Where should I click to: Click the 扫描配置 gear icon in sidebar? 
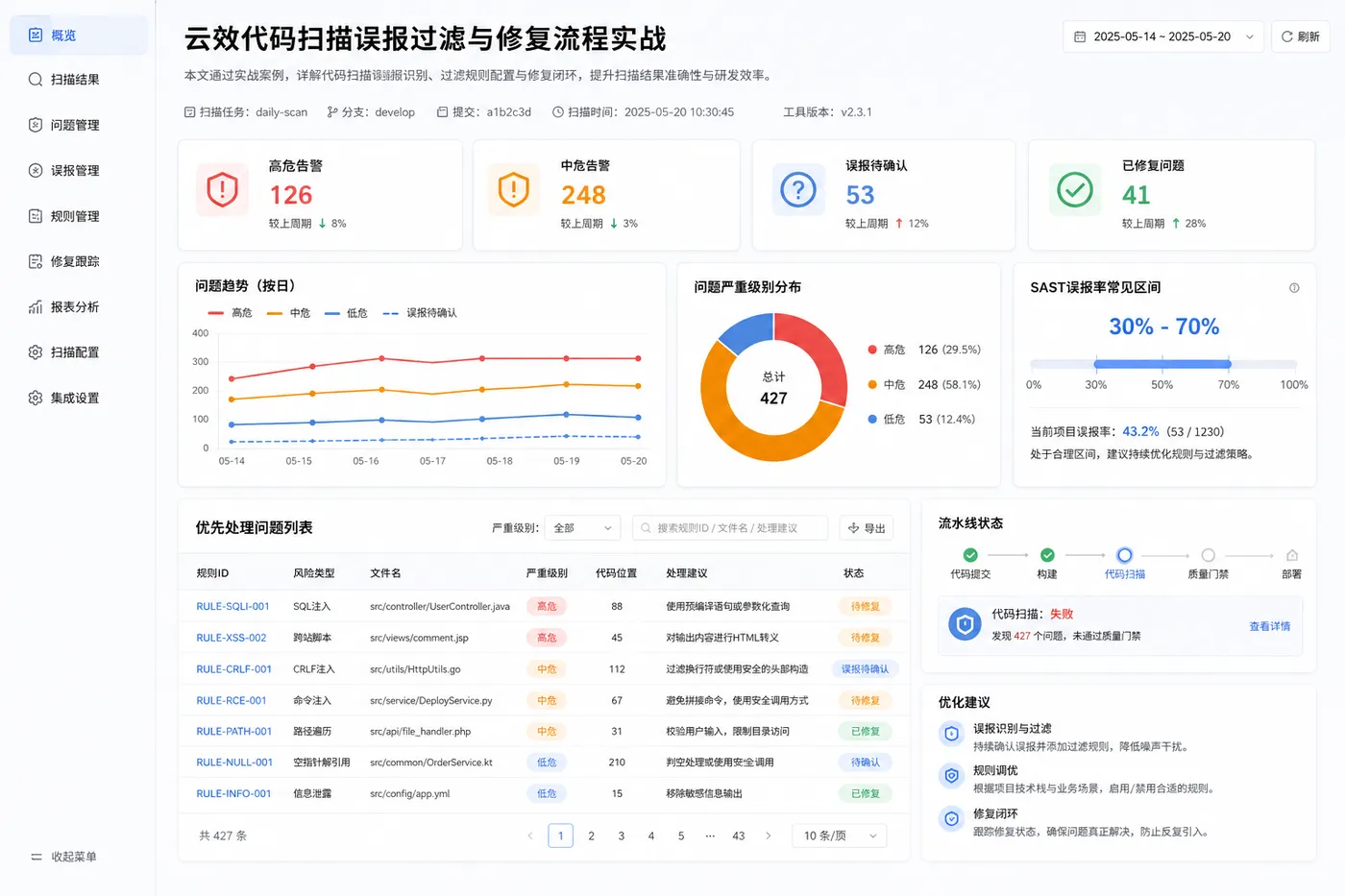point(36,352)
